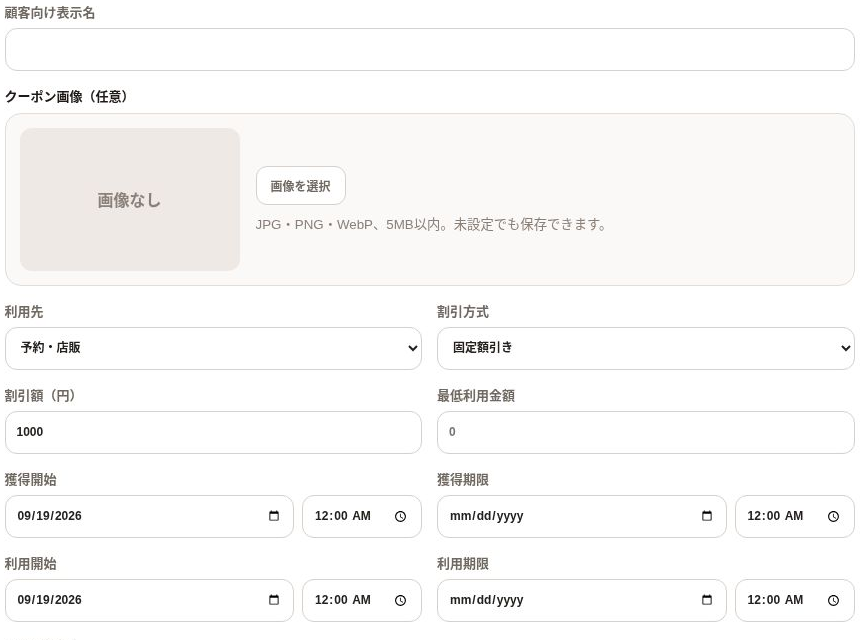Click the 割引額（円） label
Image resolution: width=860 pixels, height=640 pixels.
(x=40, y=395)
